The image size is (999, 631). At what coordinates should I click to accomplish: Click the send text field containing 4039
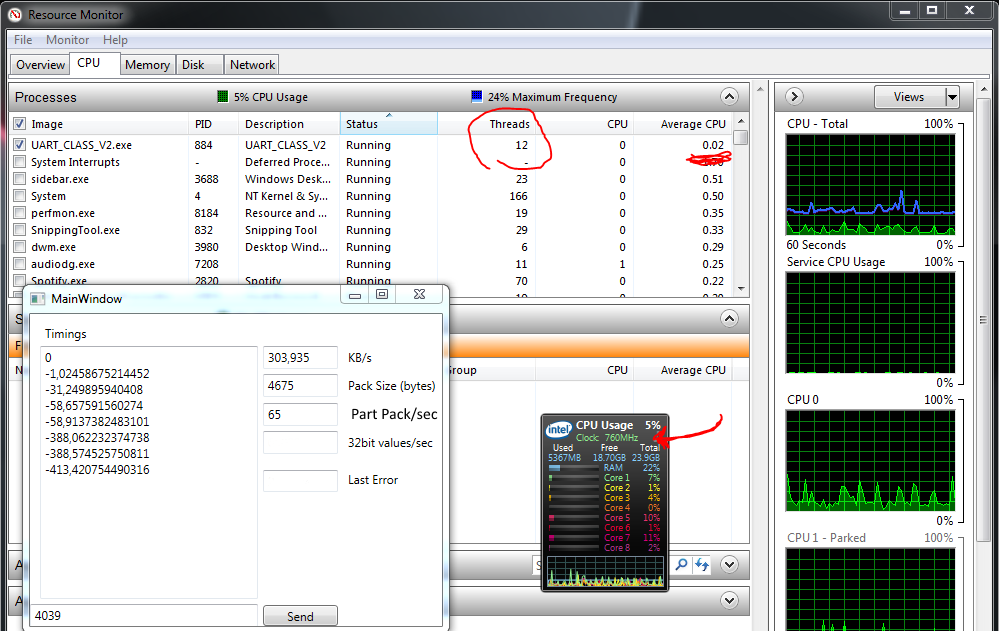click(145, 616)
